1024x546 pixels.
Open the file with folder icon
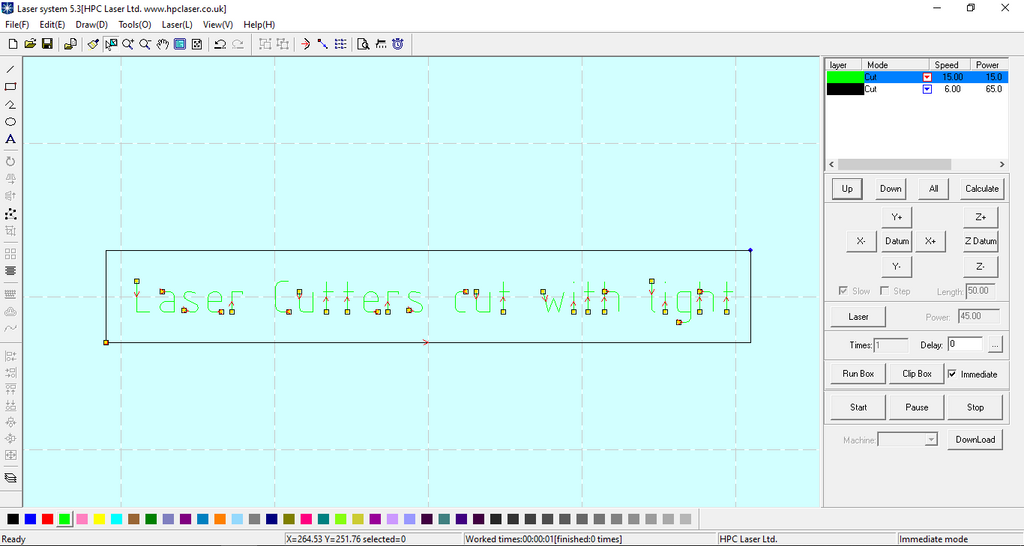coord(30,44)
